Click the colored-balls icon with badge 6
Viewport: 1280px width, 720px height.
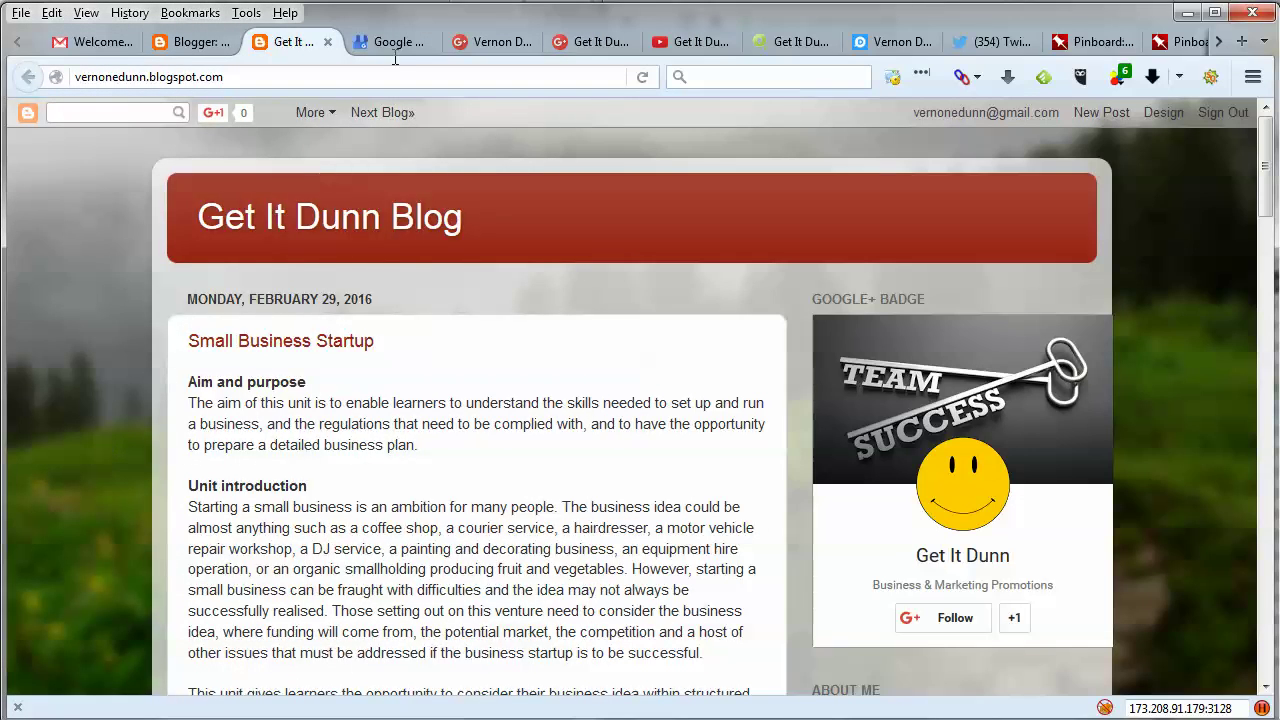click(x=1119, y=76)
